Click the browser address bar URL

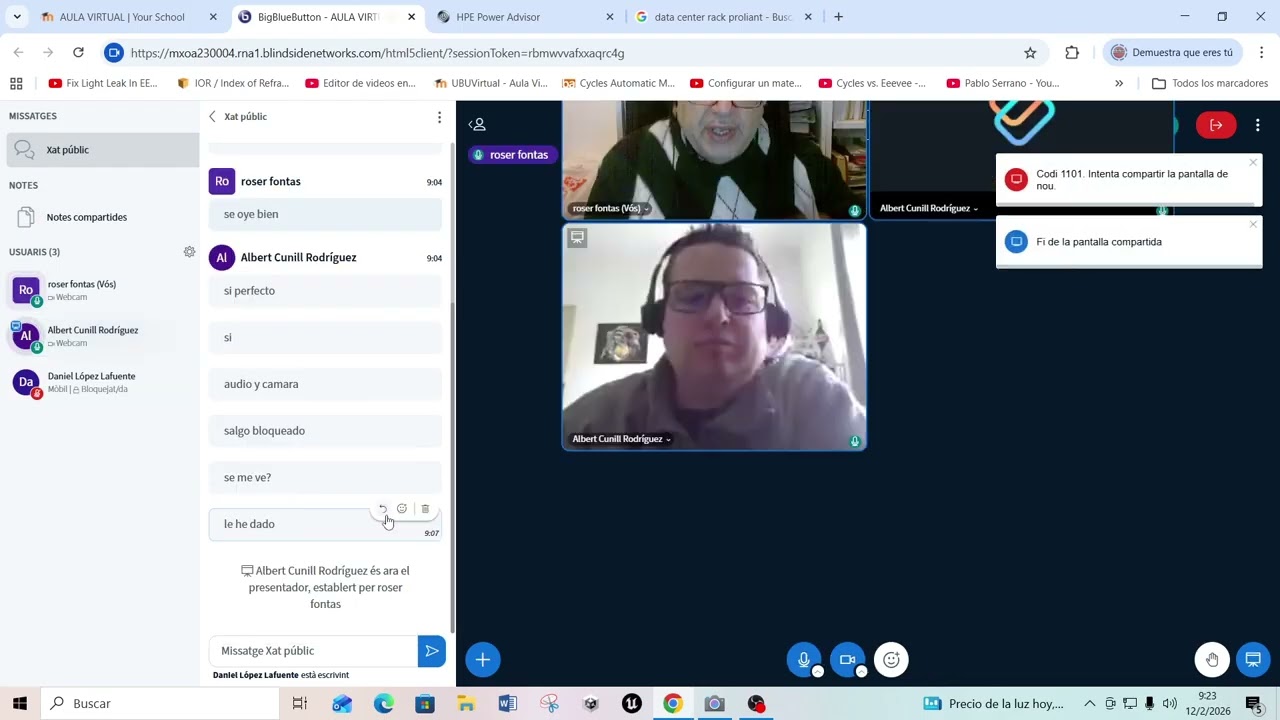click(377, 53)
